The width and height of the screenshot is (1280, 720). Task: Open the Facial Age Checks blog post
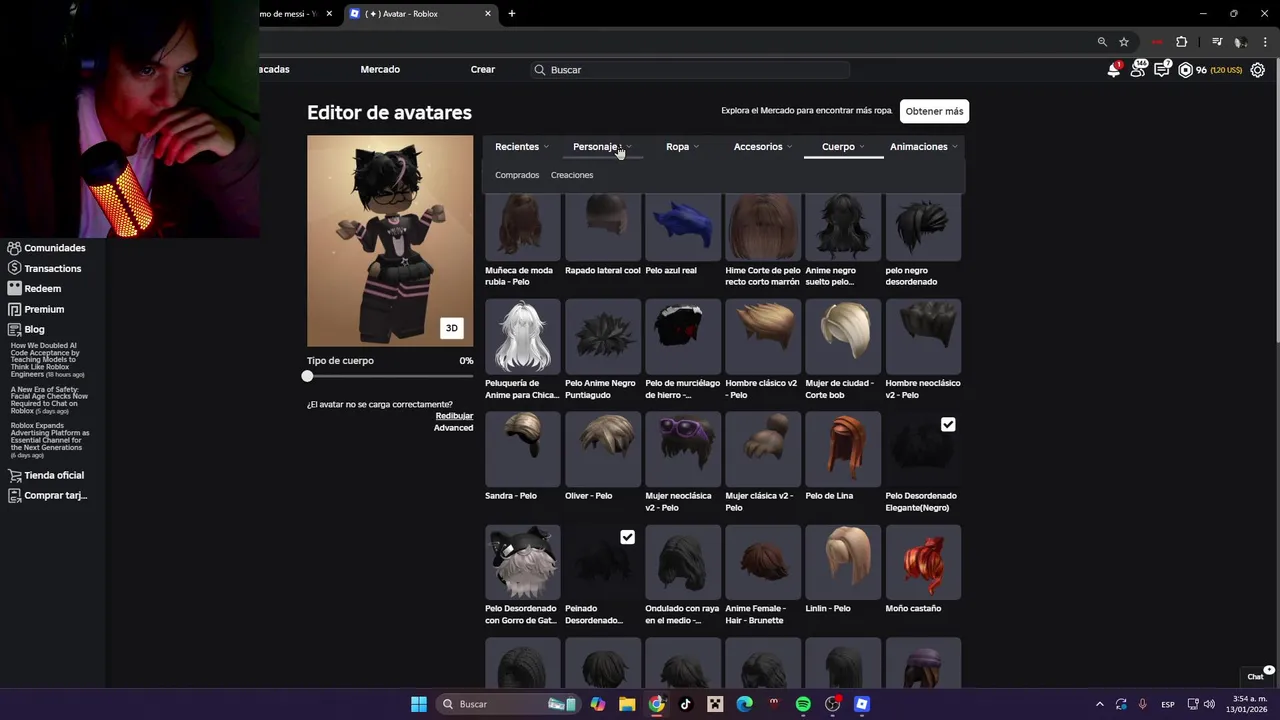click(49, 400)
